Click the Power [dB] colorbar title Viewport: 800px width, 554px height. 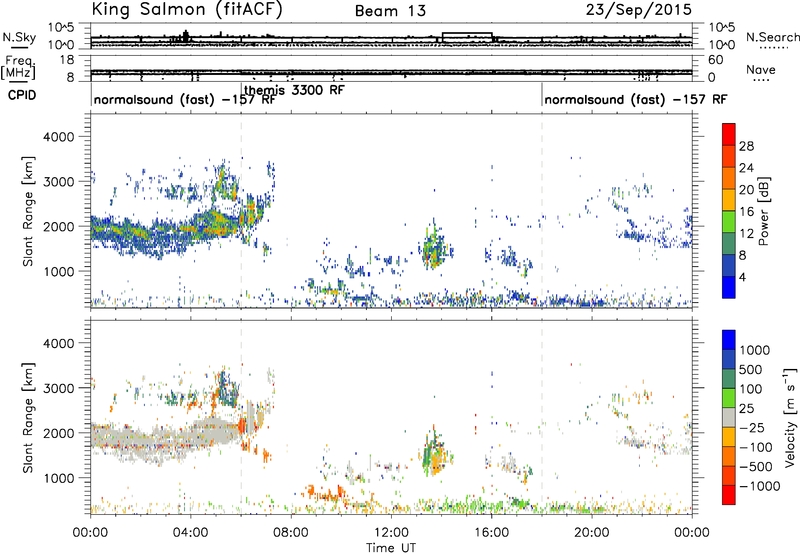[763, 211]
